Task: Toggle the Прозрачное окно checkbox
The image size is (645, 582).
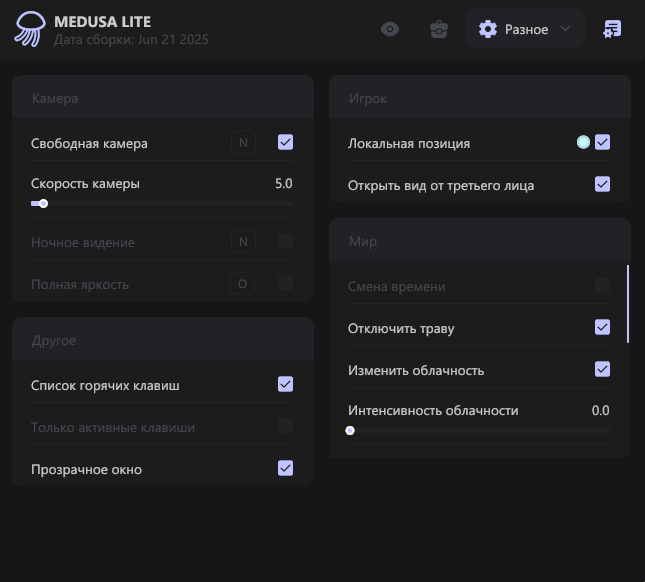Action: click(x=286, y=468)
